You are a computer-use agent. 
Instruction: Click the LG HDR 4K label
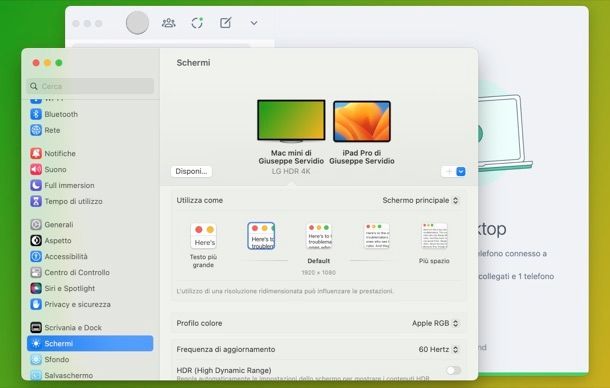pos(291,171)
